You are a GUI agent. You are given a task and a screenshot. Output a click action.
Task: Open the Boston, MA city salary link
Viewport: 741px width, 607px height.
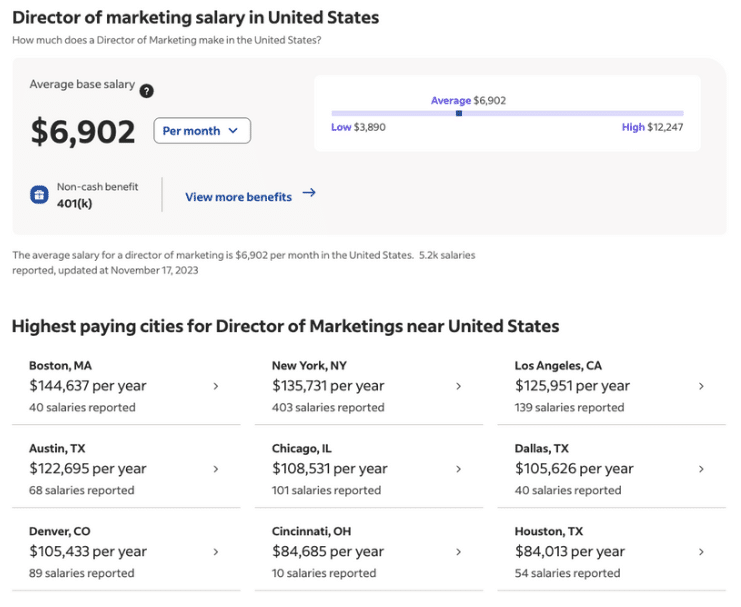pos(126,386)
